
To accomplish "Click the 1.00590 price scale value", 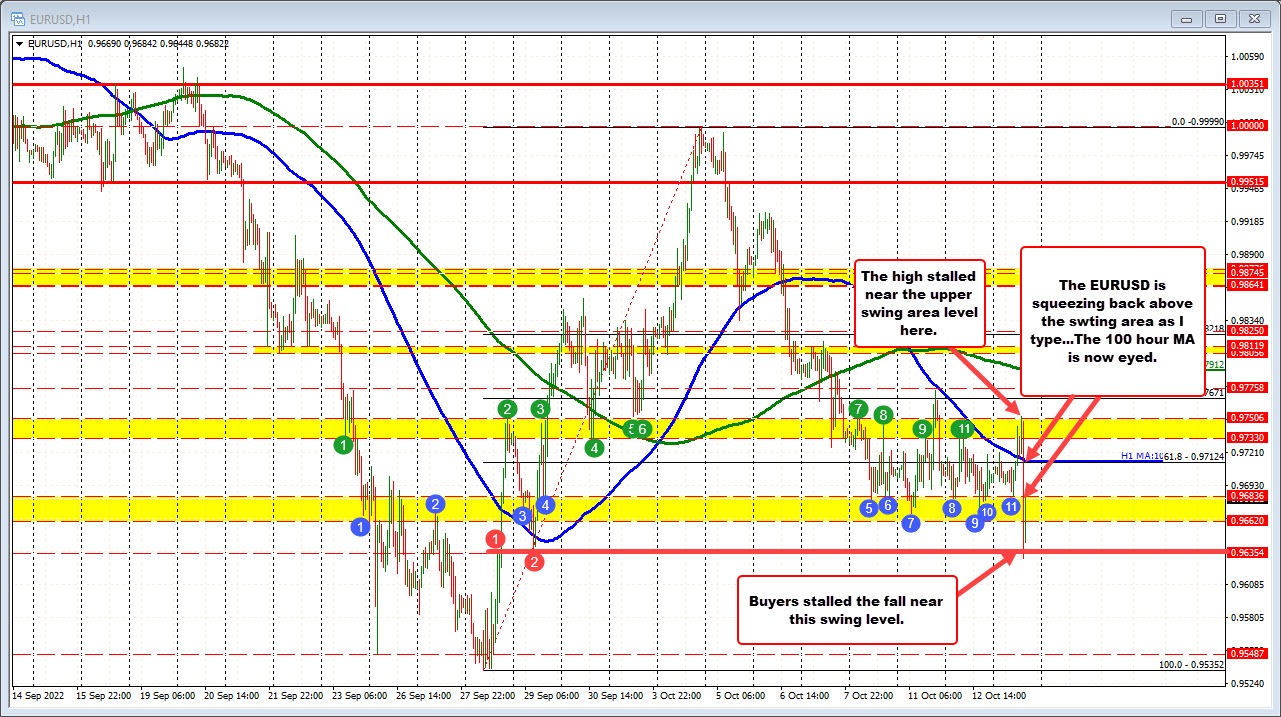I will [x=1246, y=56].
